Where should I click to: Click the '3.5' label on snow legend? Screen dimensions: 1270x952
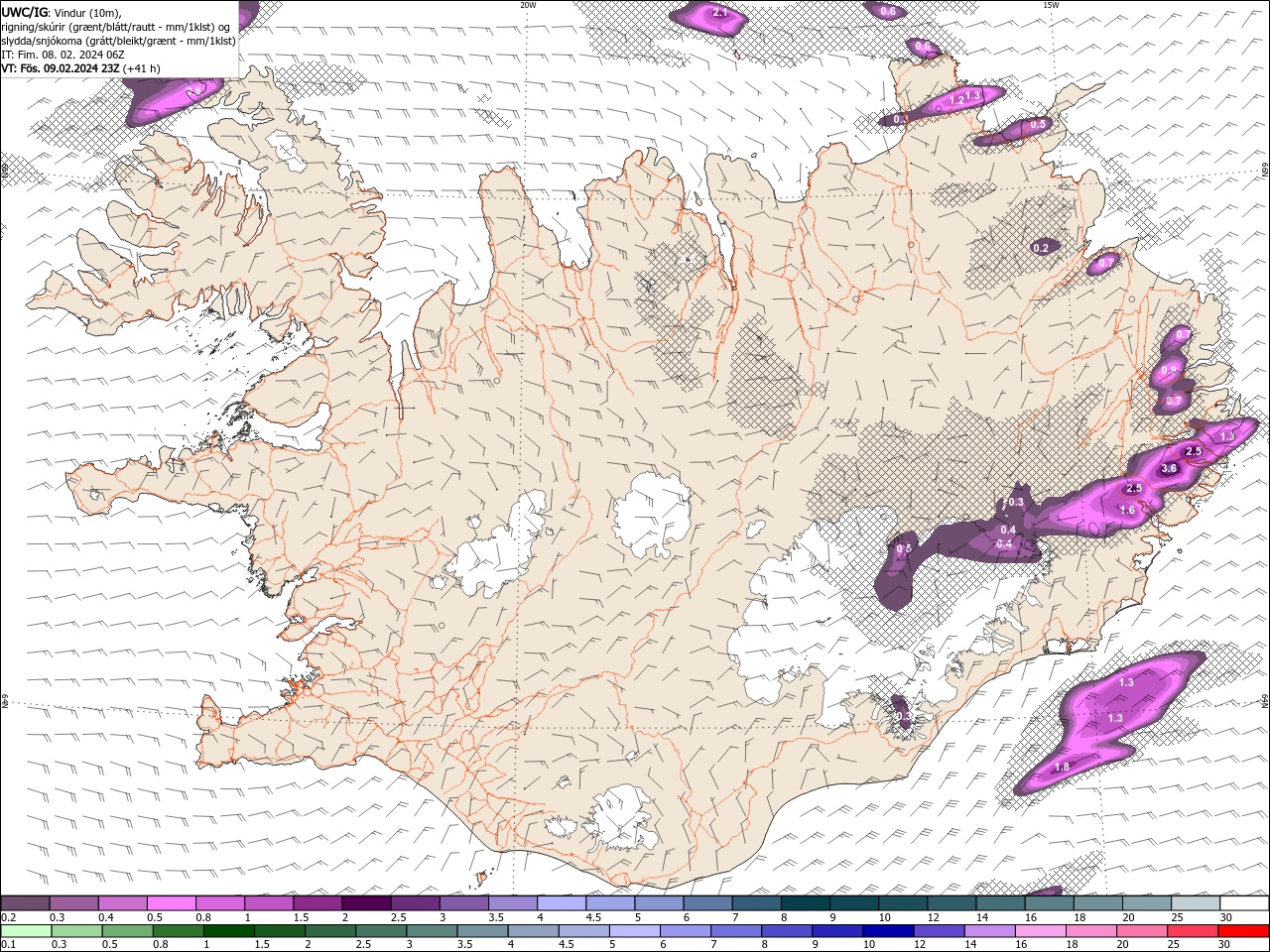(496, 917)
